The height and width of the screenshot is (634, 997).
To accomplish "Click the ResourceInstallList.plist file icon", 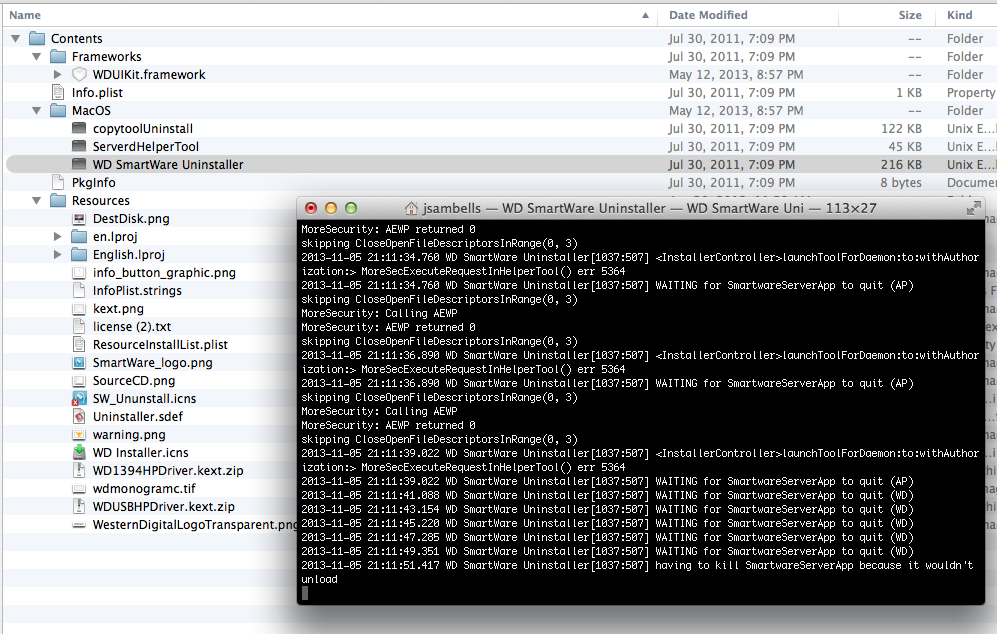I will pos(79,345).
